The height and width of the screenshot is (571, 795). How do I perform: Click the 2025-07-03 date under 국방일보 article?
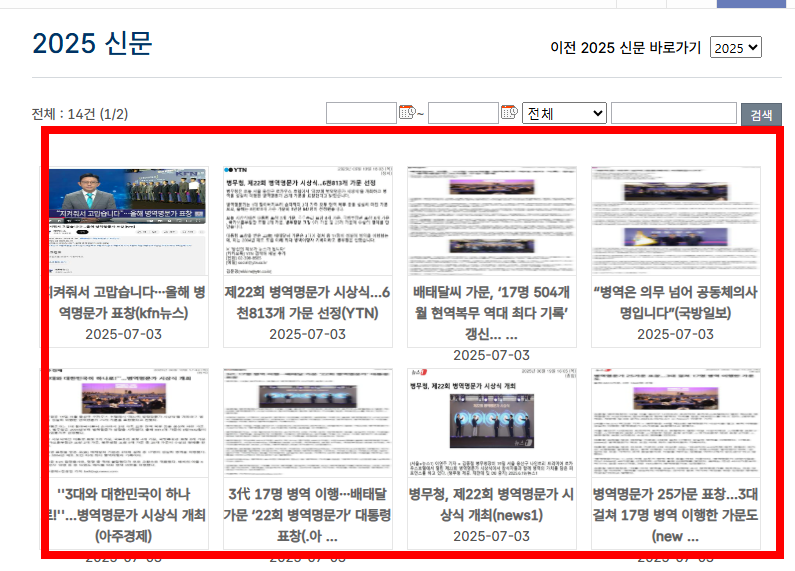click(x=676, y=334)
